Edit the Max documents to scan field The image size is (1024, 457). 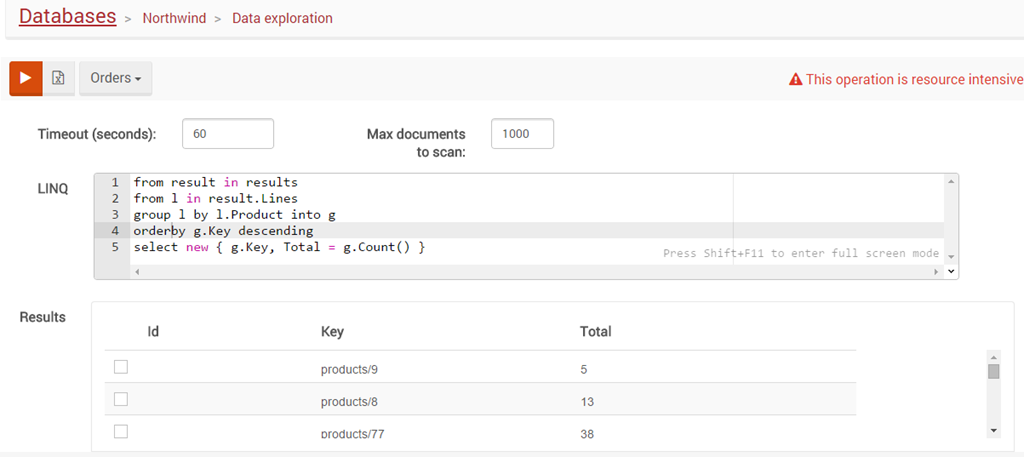(x=522, y=134)
